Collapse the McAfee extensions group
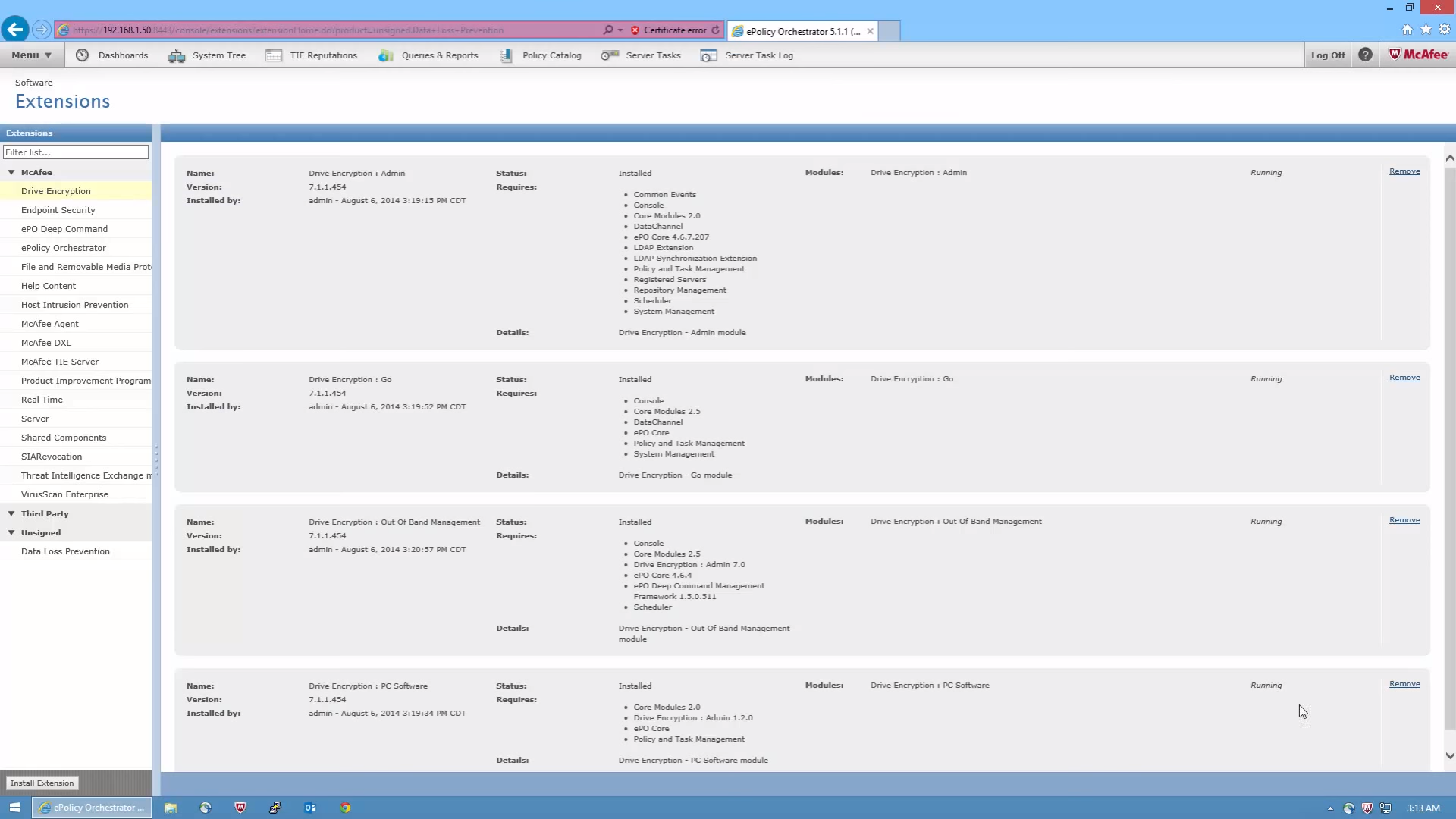This screenshot has height=819, width=1456. [x=11, y=172]
